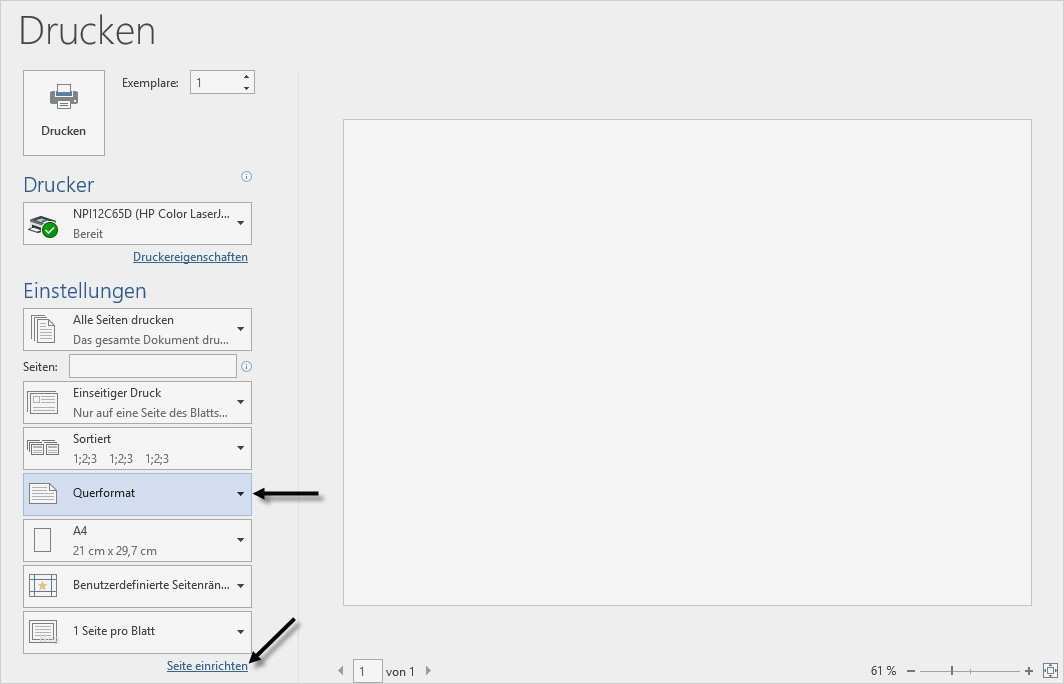The height and width of the screenshot is (684, 1064).
Task: Click the current page number field
Action: pyautogui.click(x=367, y=671)
